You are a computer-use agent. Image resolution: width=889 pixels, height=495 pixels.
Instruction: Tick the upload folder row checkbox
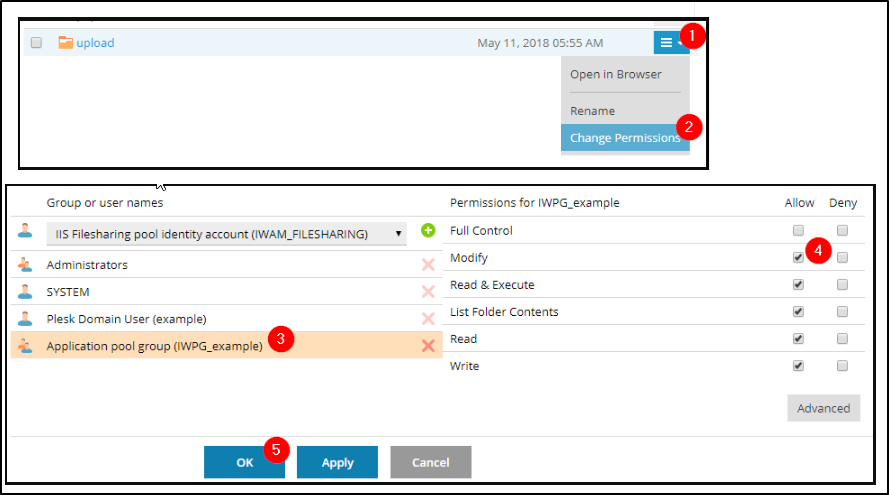pyautogui.click(x=36, y=43)
